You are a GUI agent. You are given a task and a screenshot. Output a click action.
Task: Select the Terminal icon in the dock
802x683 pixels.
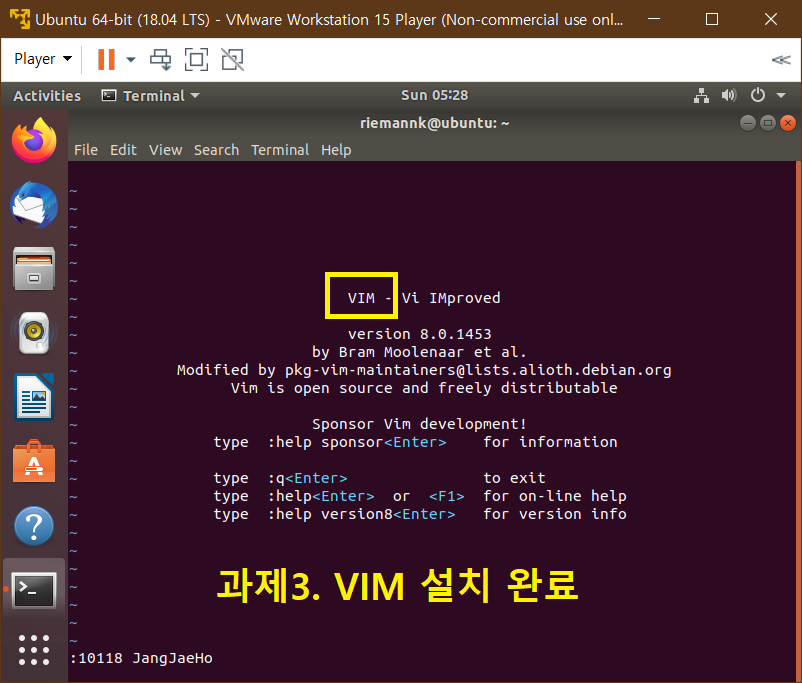click(x=34, y=590)
